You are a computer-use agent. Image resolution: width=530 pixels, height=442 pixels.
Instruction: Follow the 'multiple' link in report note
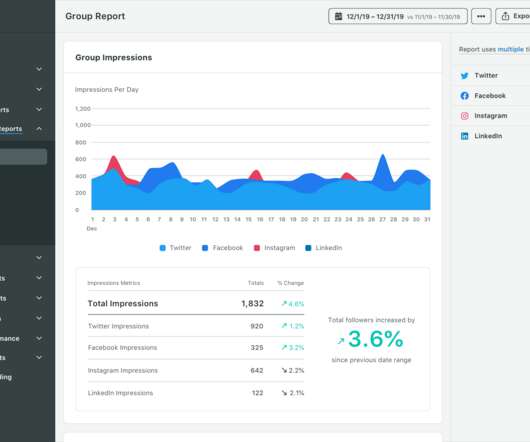[510, 49]
